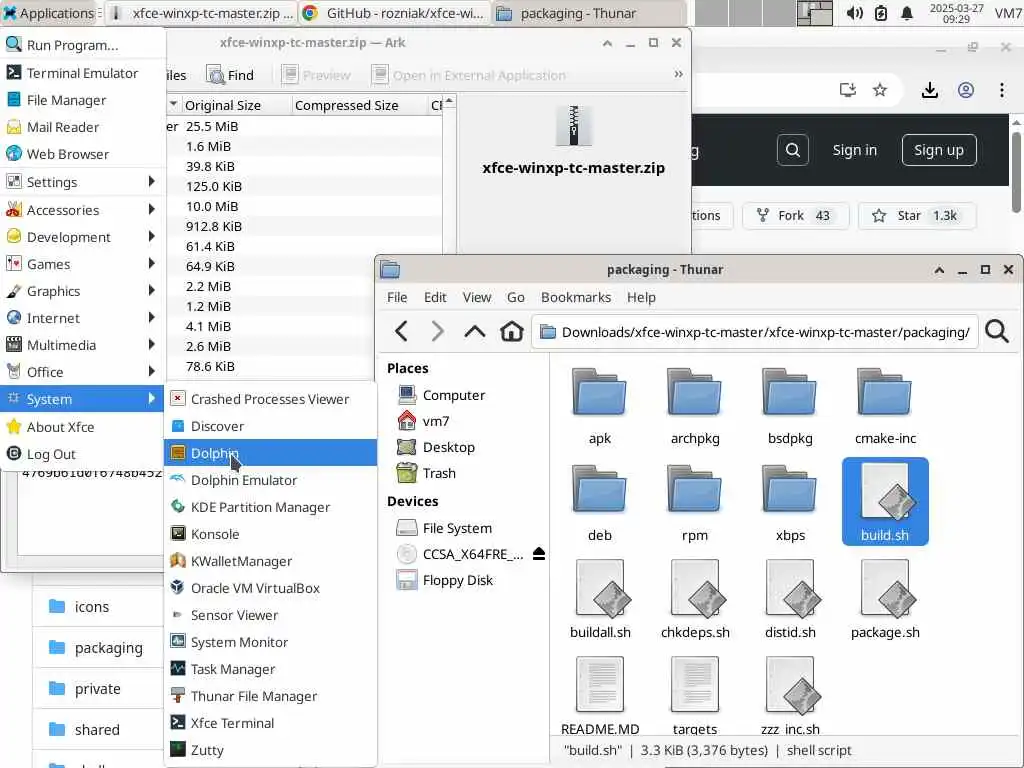Launch Dolphin from System submenu
Screen dimensions: 1024x768
click(x=270, y=453)
